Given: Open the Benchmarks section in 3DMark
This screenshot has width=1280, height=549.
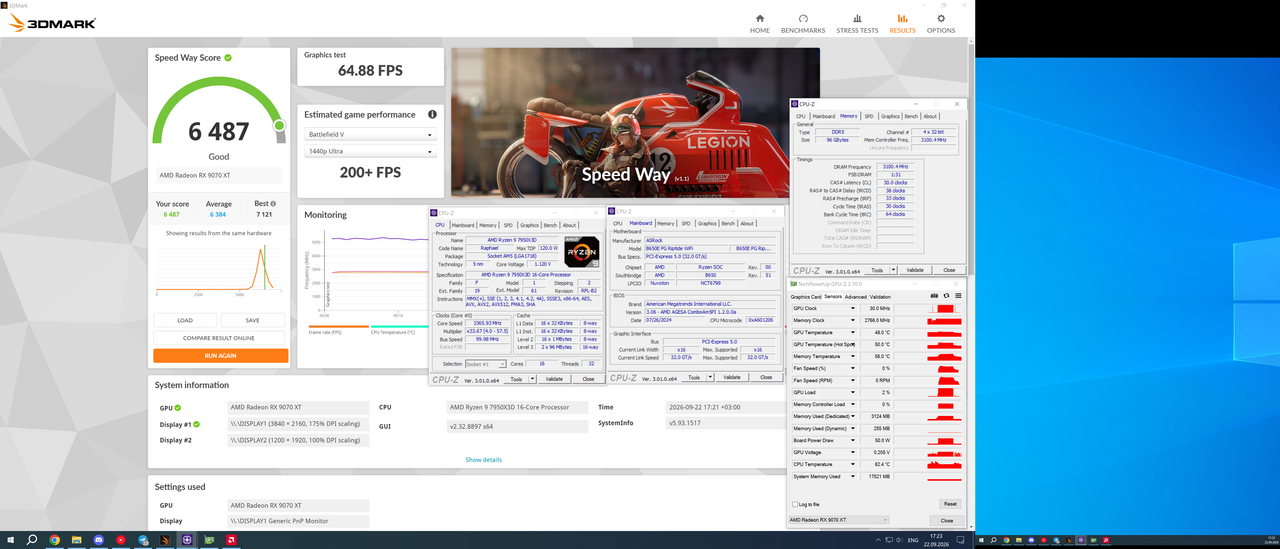Looking at the screenshot, I should coord(802,23).
